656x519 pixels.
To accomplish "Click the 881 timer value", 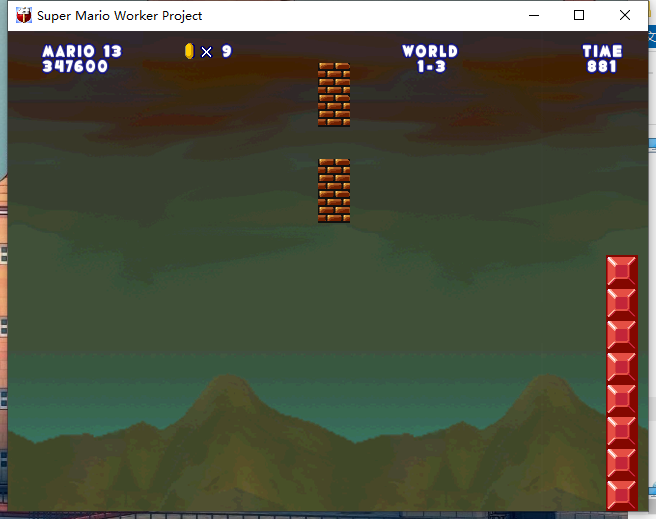I will 602,66.
